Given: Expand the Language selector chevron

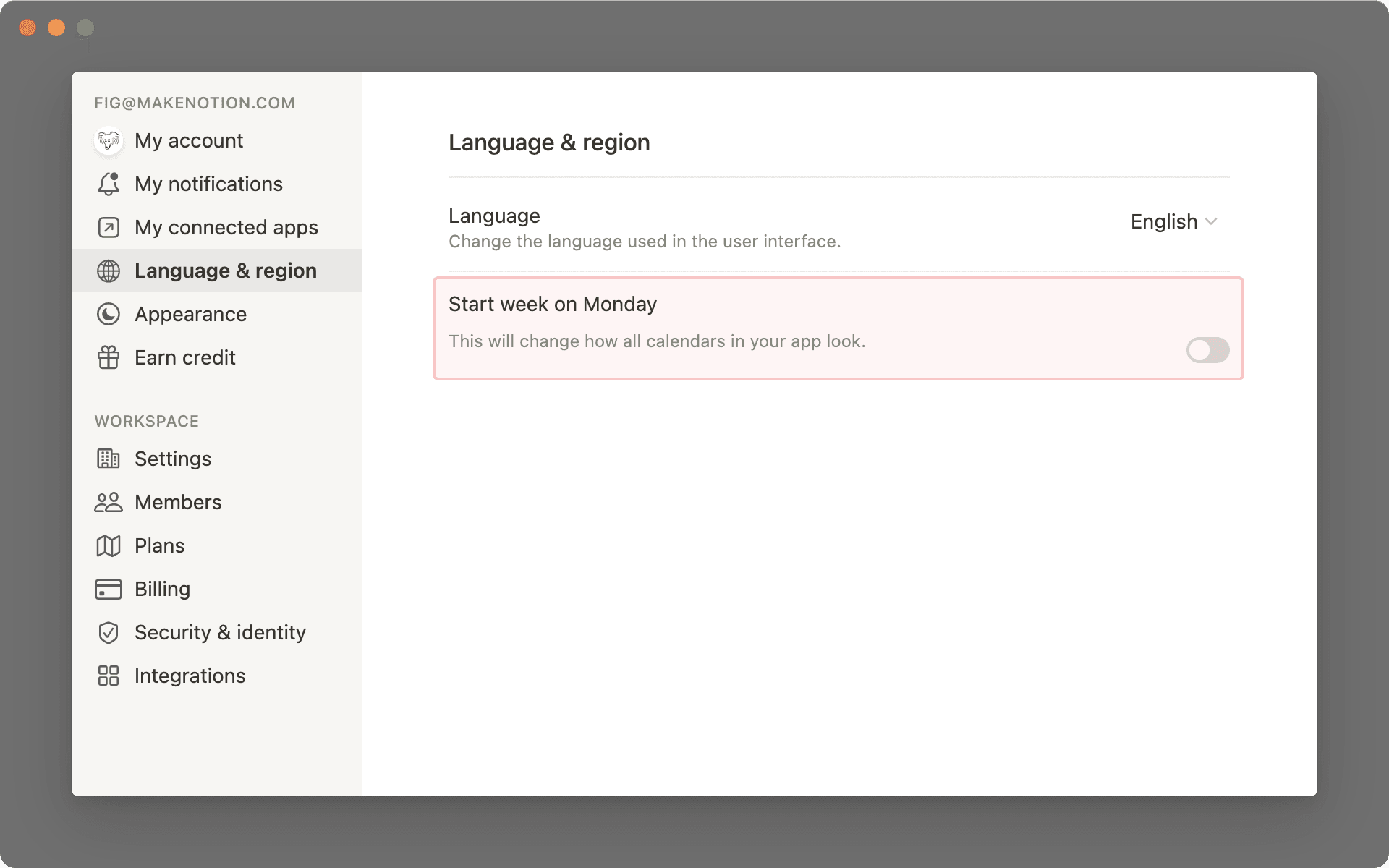Looking at the screenshot, I should (1212, 223).
